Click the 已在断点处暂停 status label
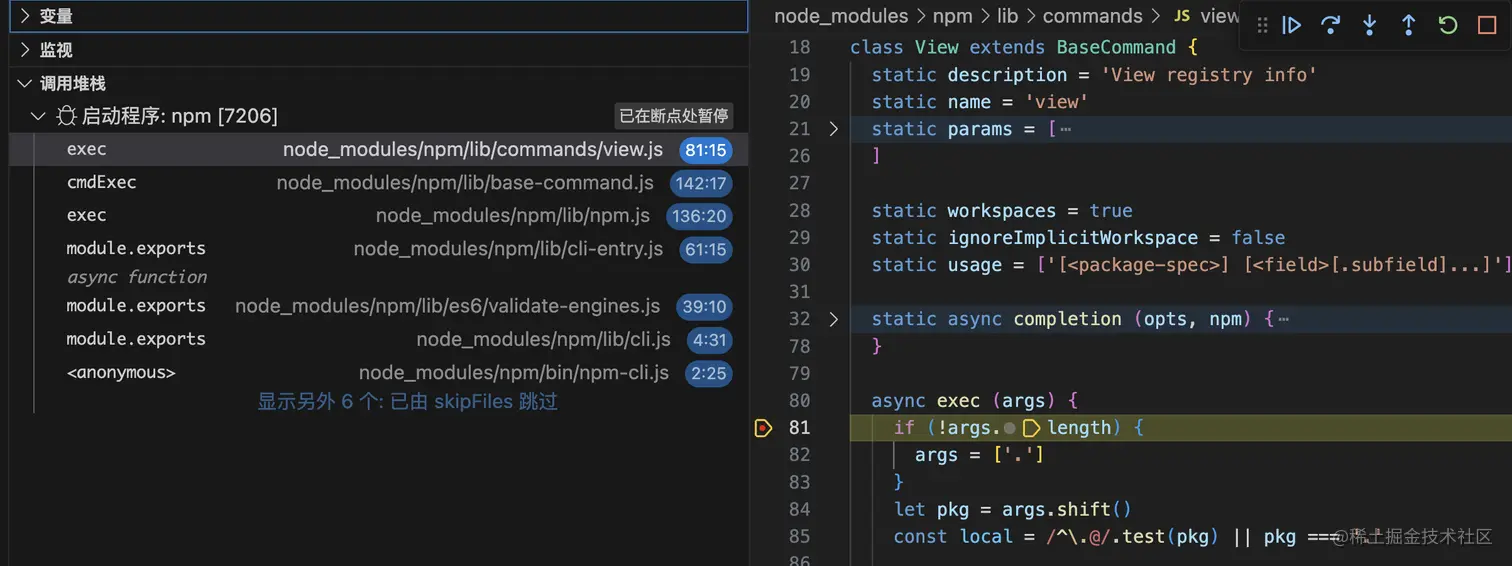Screen dimensions: 1512x566 coord(674,116)
